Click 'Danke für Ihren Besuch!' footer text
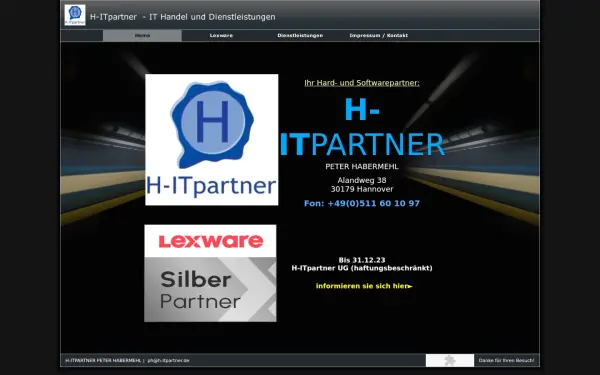 [506, 360]
